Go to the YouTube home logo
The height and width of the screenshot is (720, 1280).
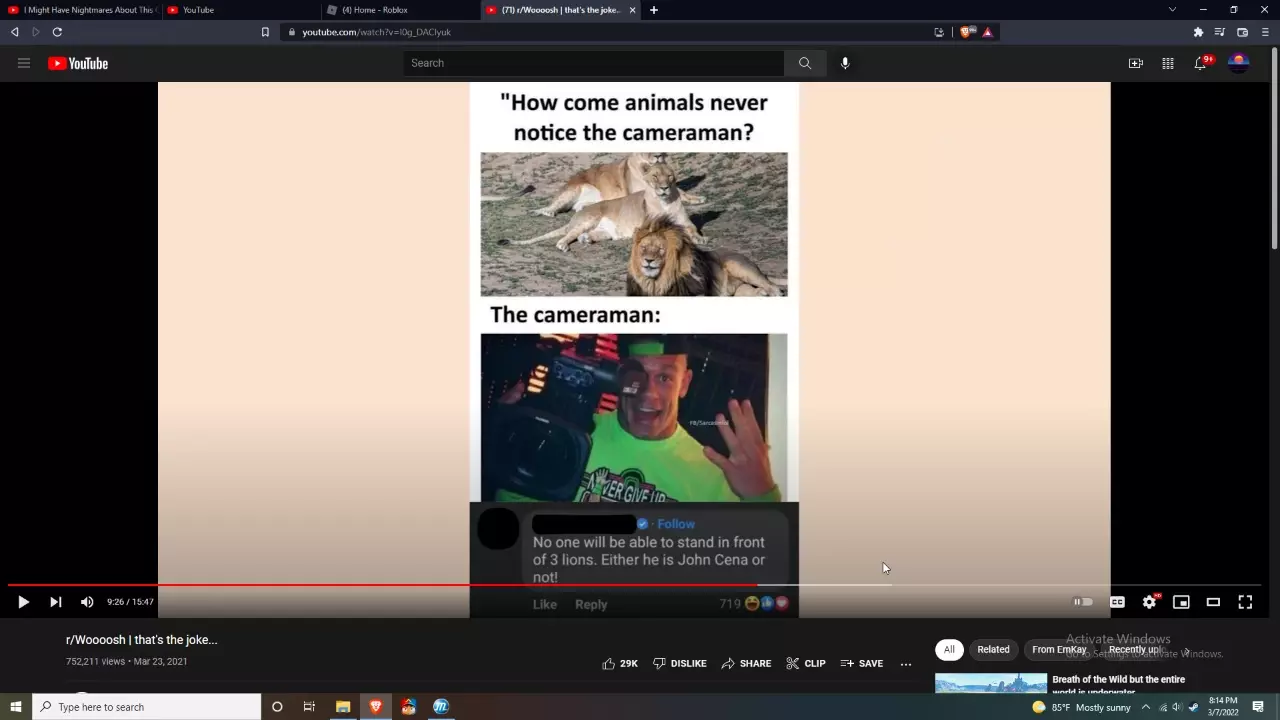coord(78,63)
